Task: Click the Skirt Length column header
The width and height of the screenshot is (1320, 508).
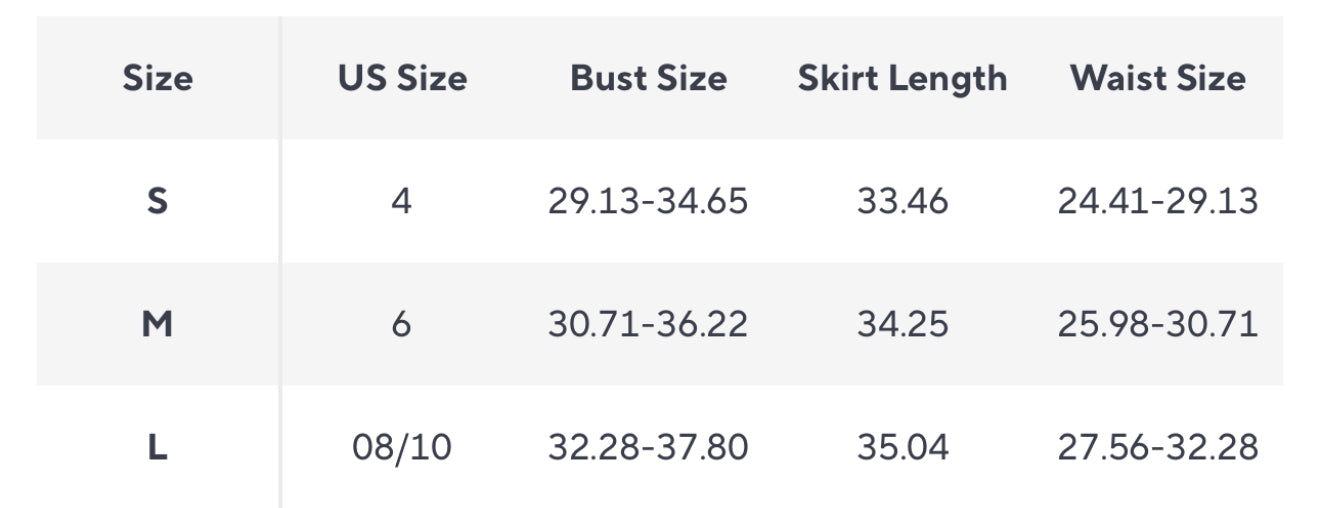Action: tap(902, 78)
